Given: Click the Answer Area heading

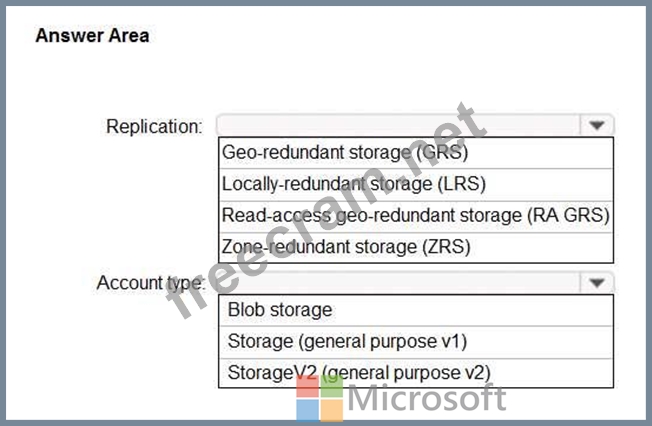Looking at the screenshot, I should 92,35.
